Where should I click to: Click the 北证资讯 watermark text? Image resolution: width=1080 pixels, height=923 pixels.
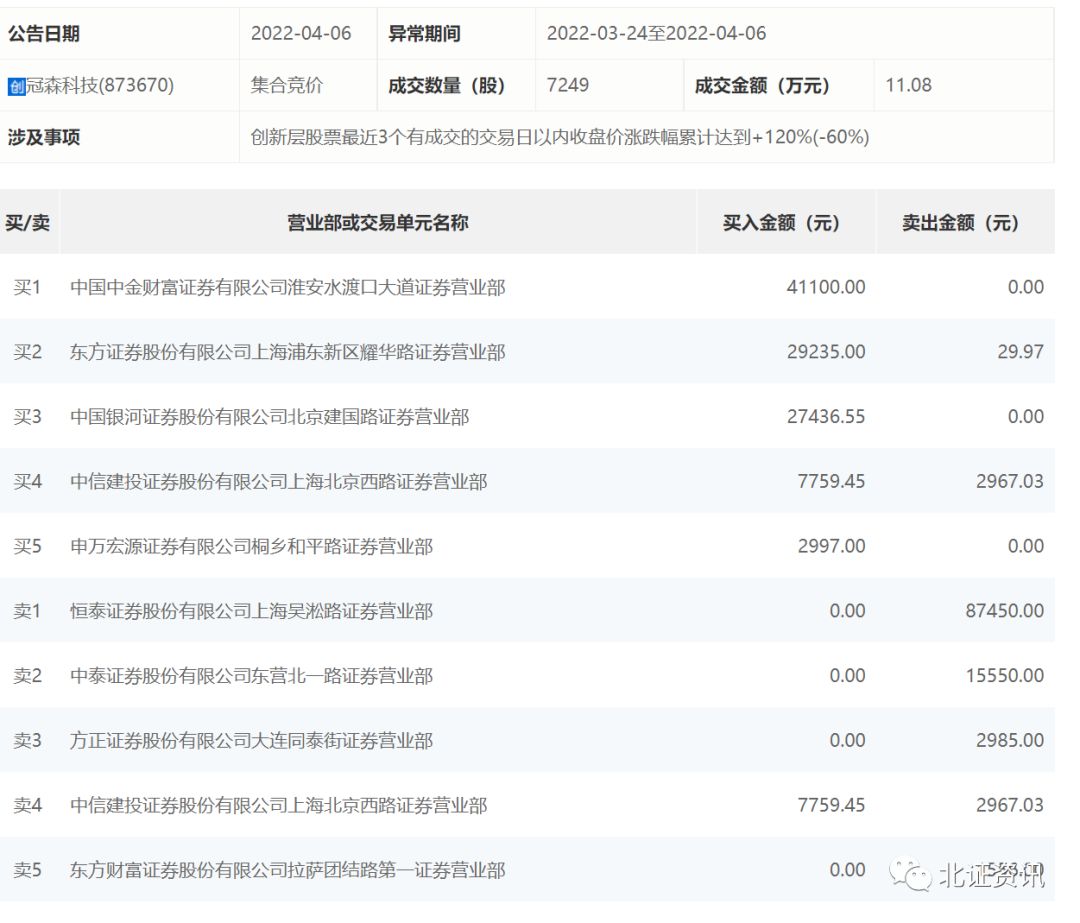click(x=991, y=876)
